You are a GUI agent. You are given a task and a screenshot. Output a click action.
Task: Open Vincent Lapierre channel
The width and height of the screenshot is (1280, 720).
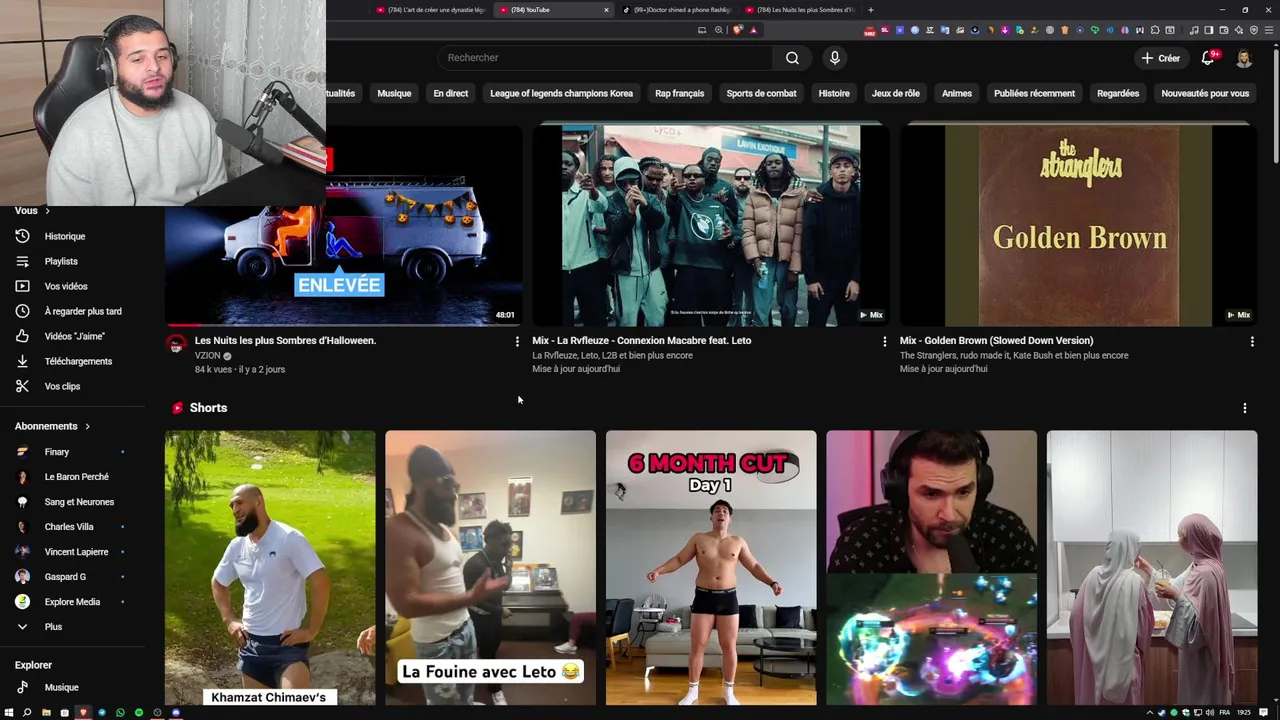pos(75,552)
